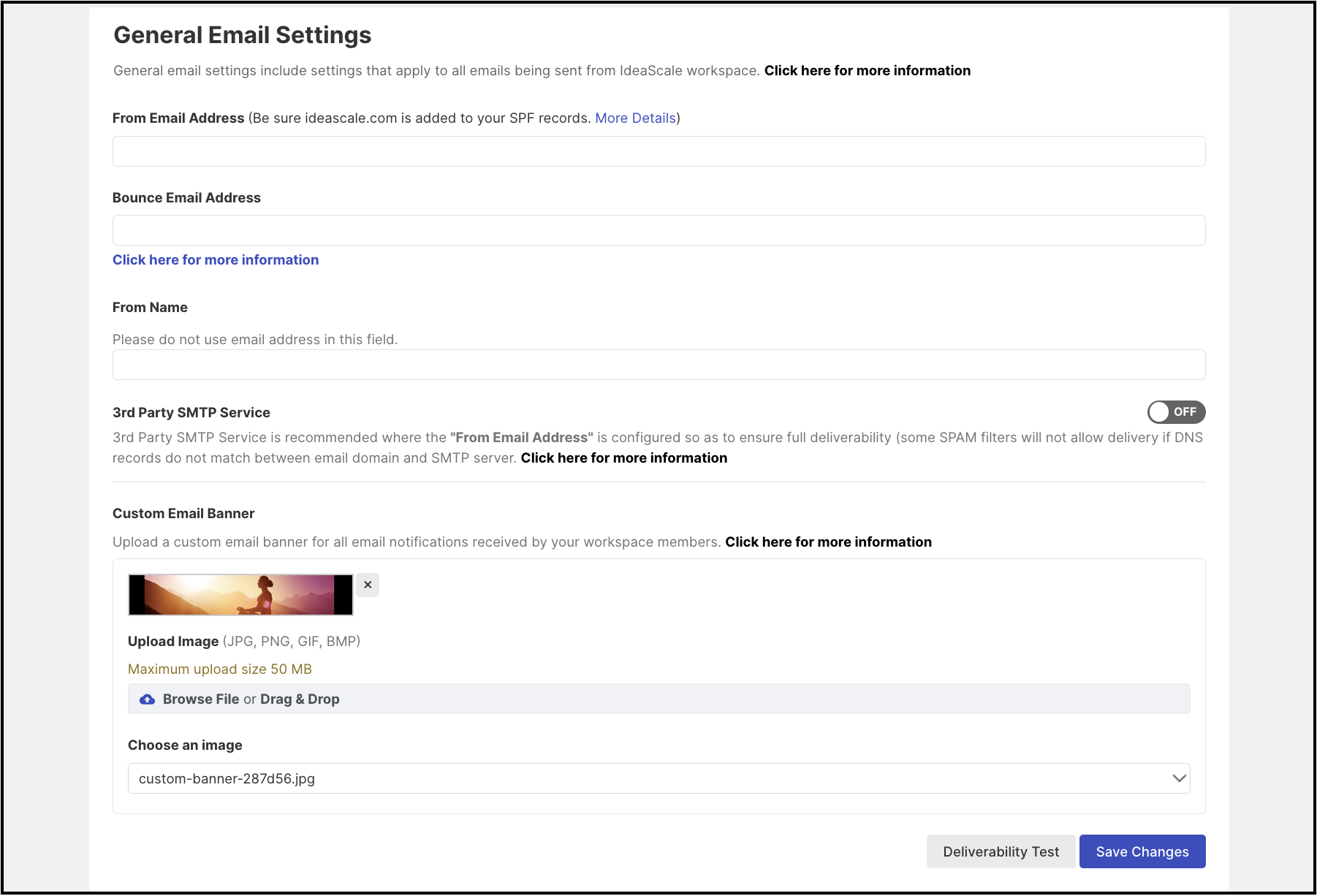
Task: Open SMTP service more information link
Action: 624,458
